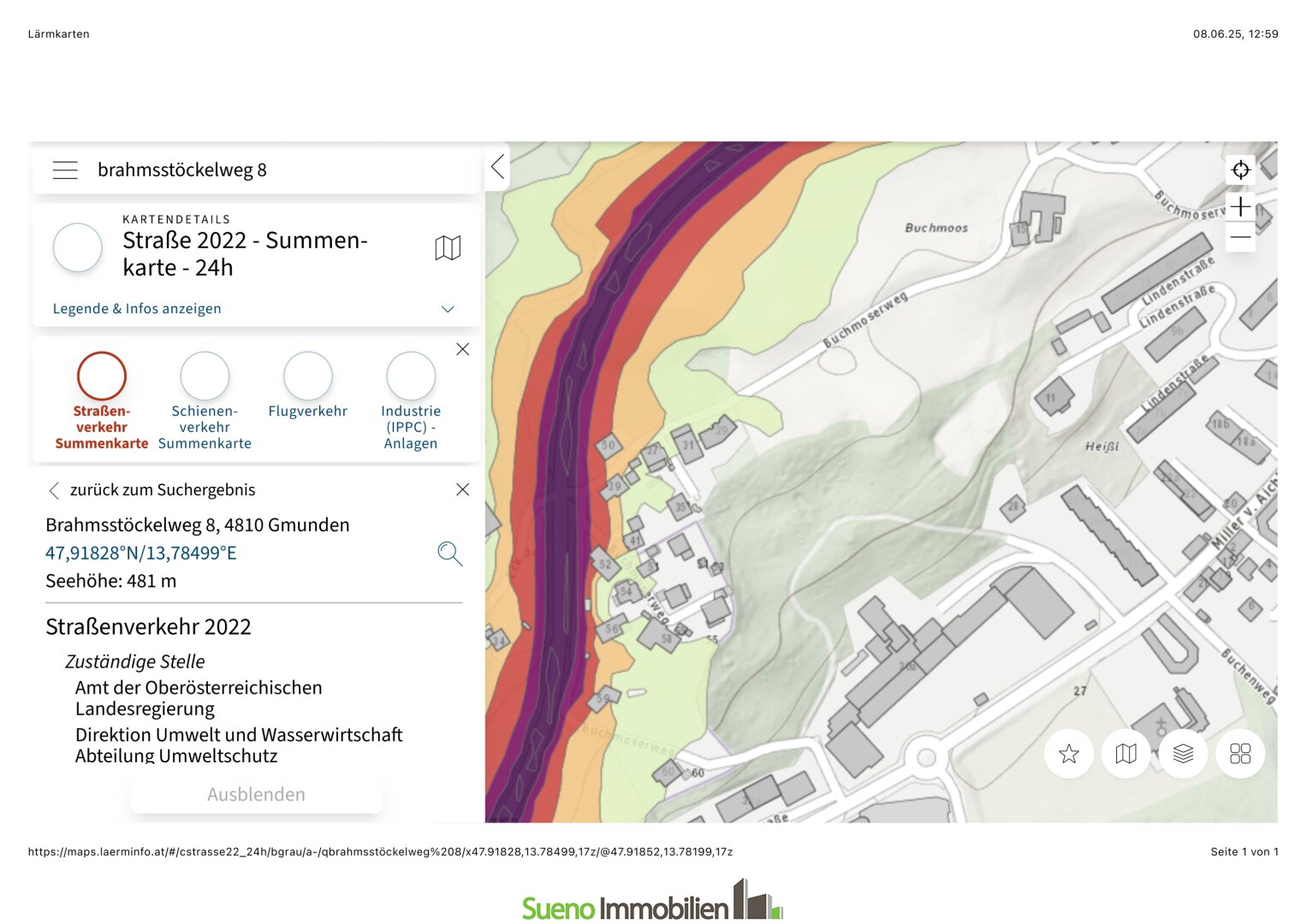Viewport: 1307px width, 924px height.
Task: Collapse side panel with left chevron
Action: [498, 166]
